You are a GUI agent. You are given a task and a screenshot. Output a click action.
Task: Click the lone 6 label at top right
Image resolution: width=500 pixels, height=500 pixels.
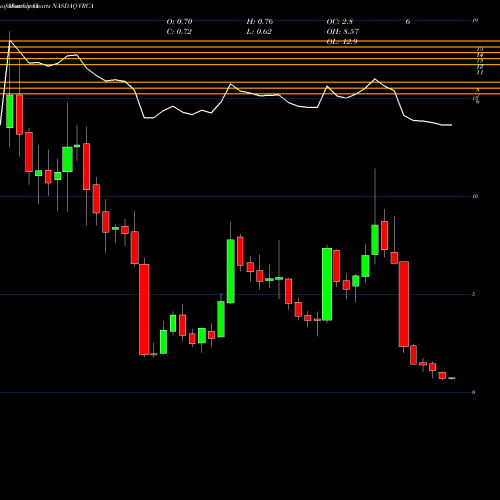(x=408, y=22)
